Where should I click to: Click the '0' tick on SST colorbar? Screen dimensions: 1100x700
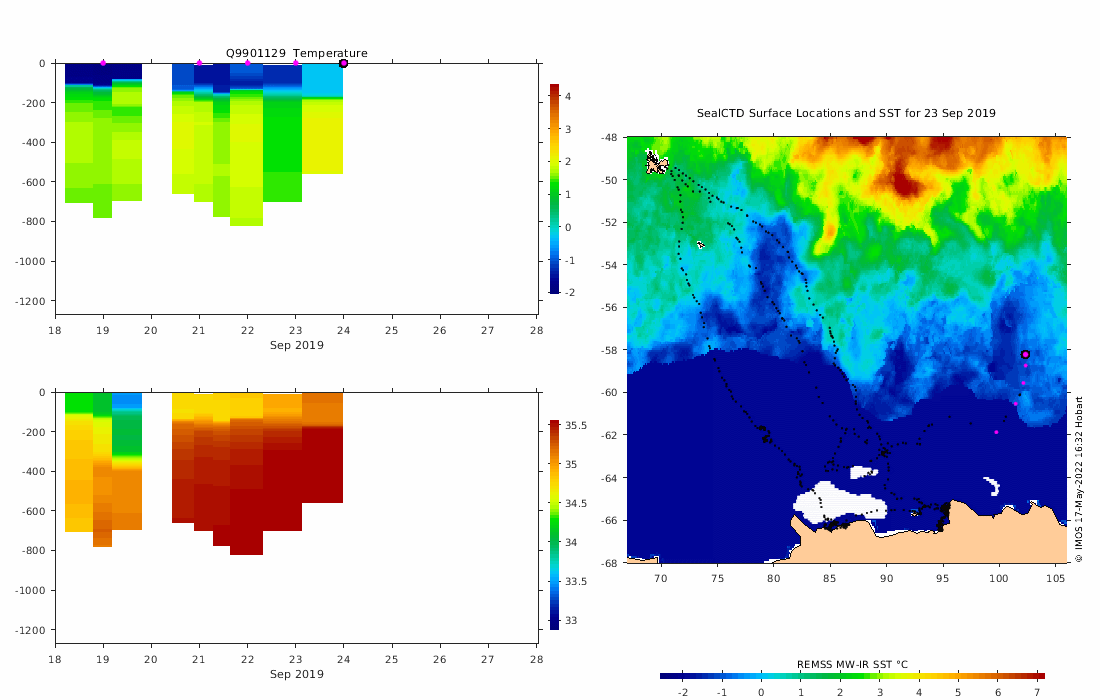pos(761,692)
